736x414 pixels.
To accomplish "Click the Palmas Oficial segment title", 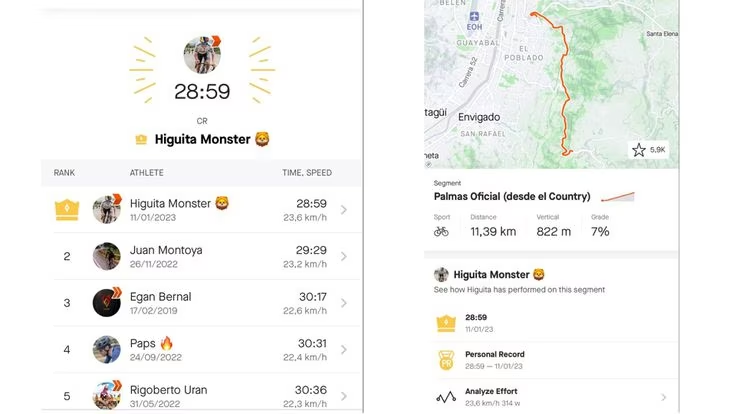I will pyautogui.click(x=512, y=197).
